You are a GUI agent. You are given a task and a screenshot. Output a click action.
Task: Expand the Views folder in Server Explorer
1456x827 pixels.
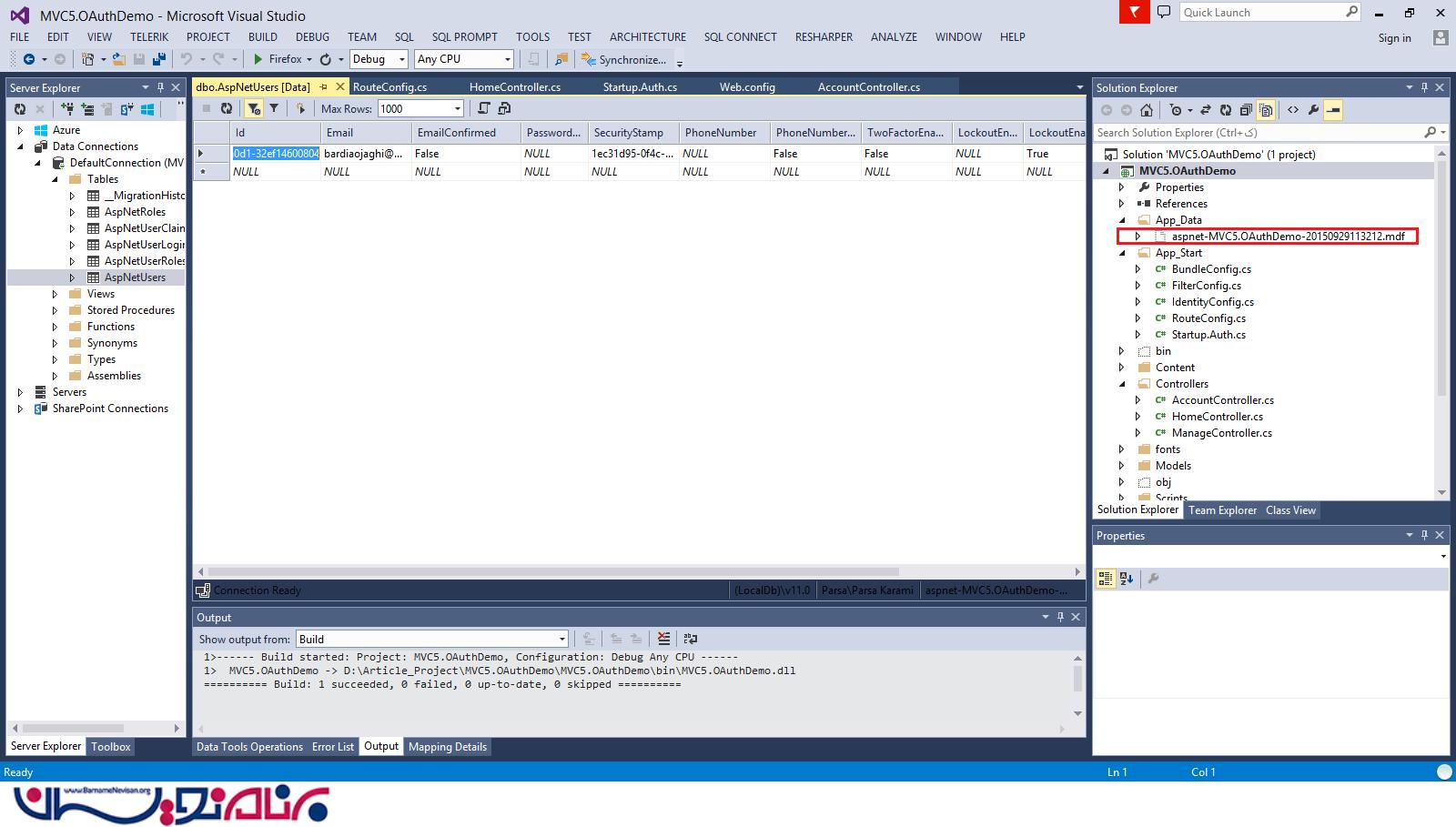click(x=55, y=294)
